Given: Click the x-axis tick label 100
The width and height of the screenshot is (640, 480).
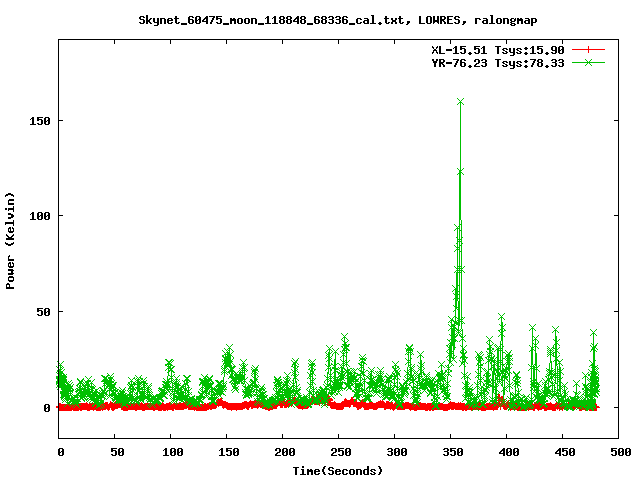Looking at the screenshot, I should (173, 452).
